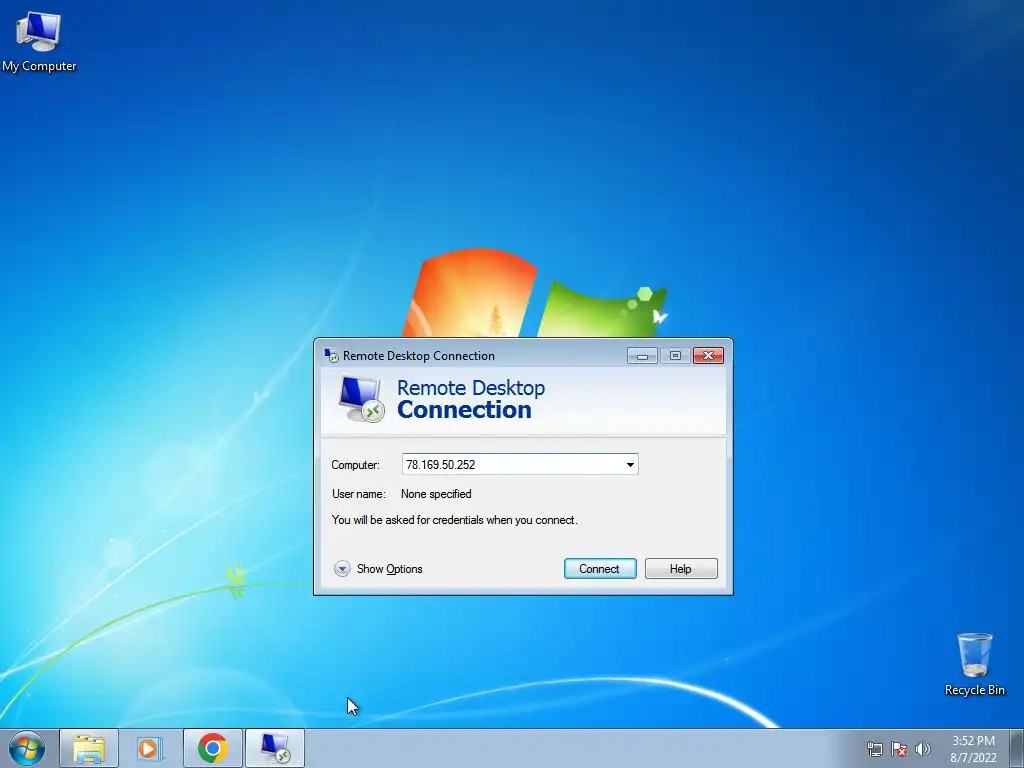Screen dimensions: 1024x768
Task: Open the Windows Start menu orb
Action: pyautogui.click(x=27, y=748)
